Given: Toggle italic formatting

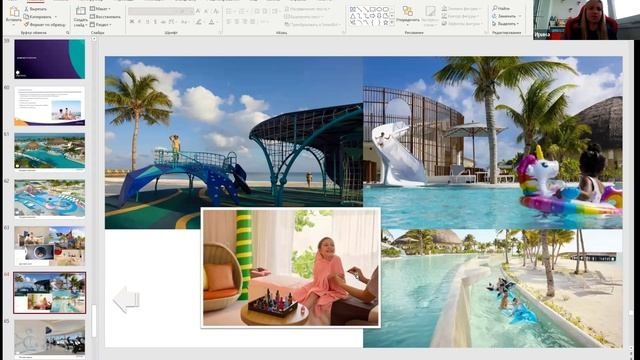Looking at the screenshot, I should 140,22.
